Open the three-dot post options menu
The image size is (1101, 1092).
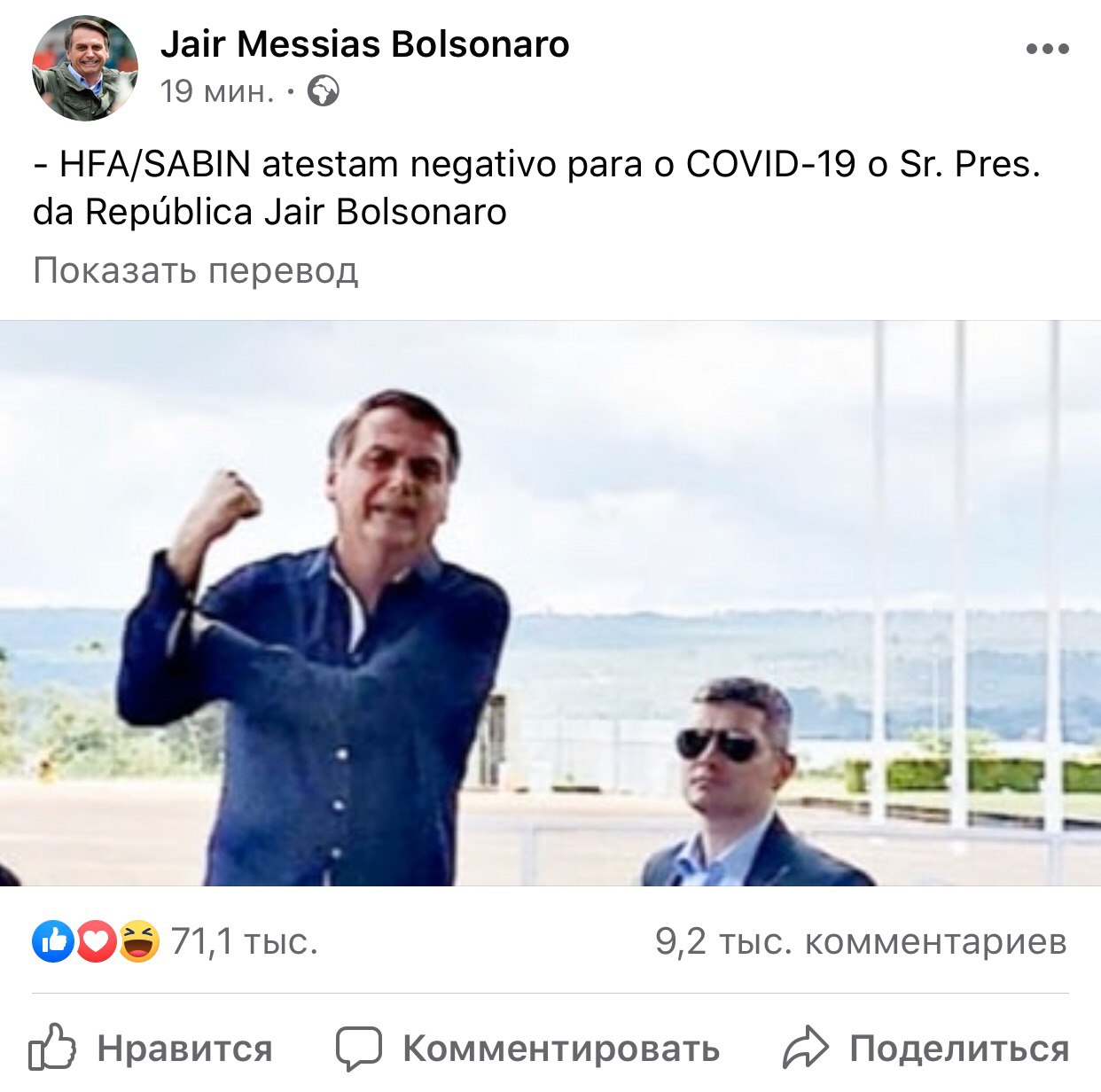pyautogui.click(x=1047, y=49)
